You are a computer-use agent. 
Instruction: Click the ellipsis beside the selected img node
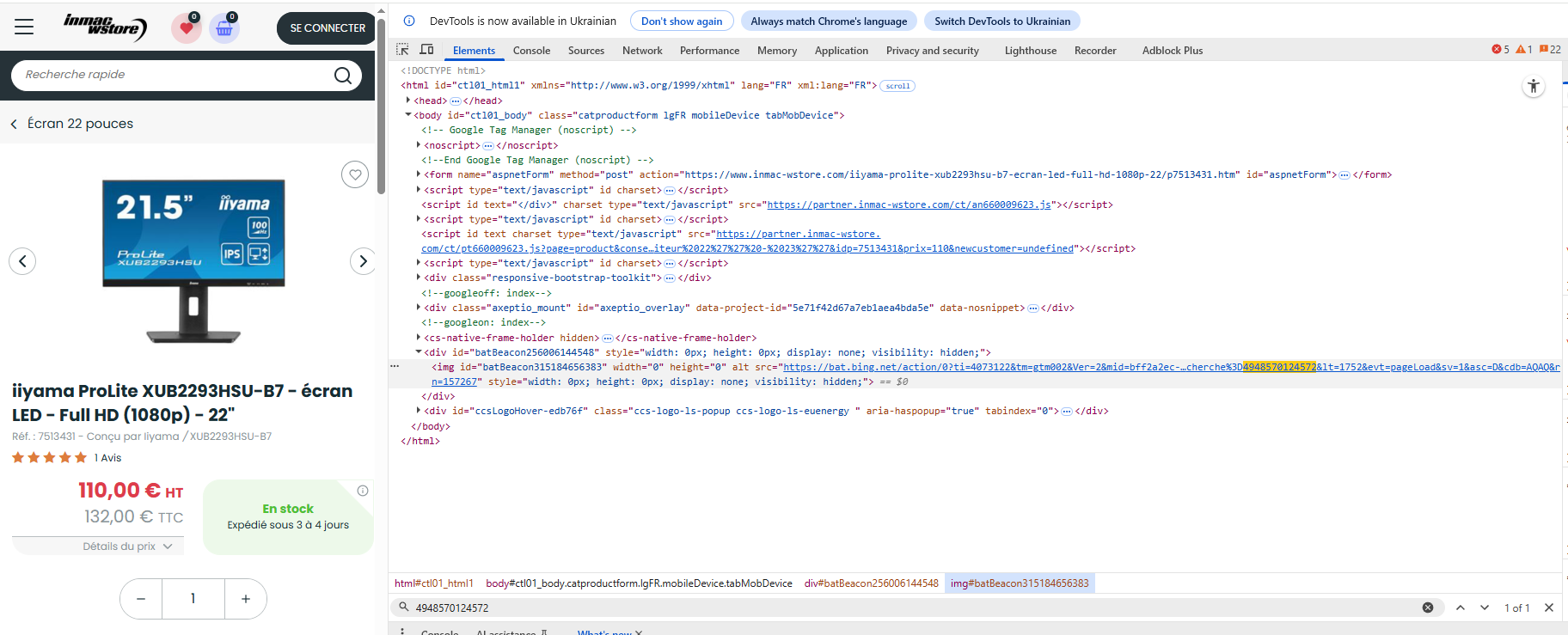(x=395, y=366)
